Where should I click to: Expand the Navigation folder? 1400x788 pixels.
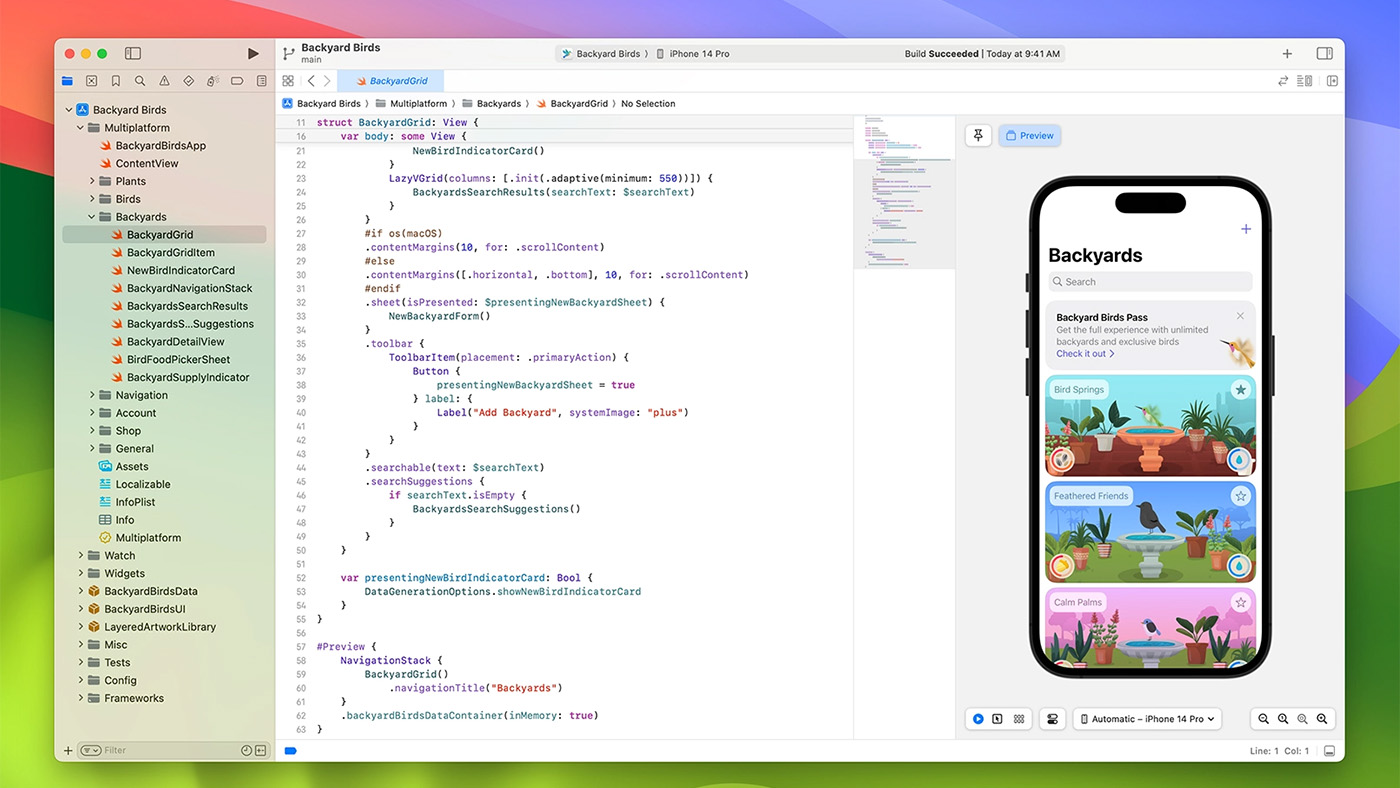(92, 395)
